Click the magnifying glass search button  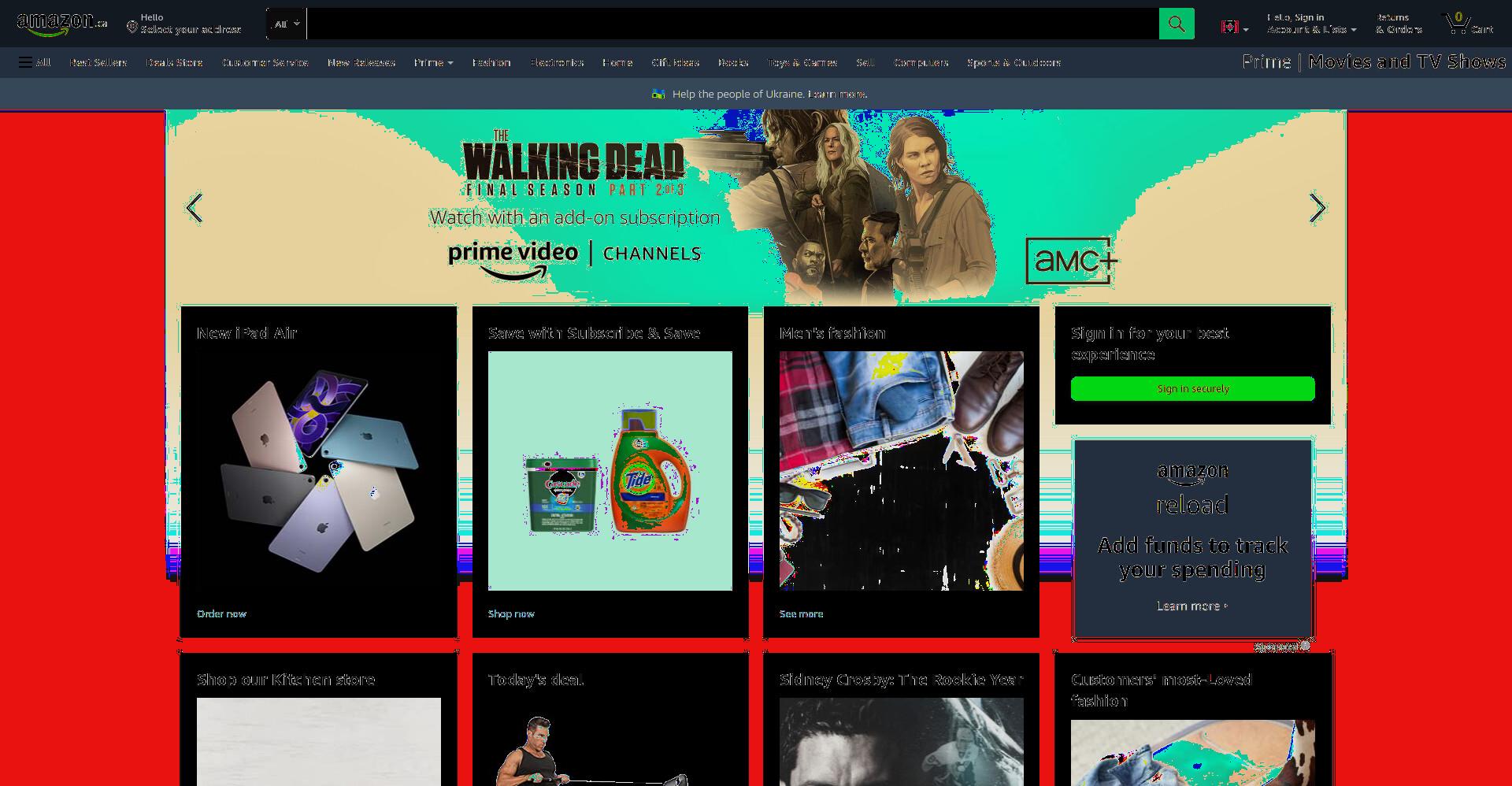click(x=1177, y=24)
